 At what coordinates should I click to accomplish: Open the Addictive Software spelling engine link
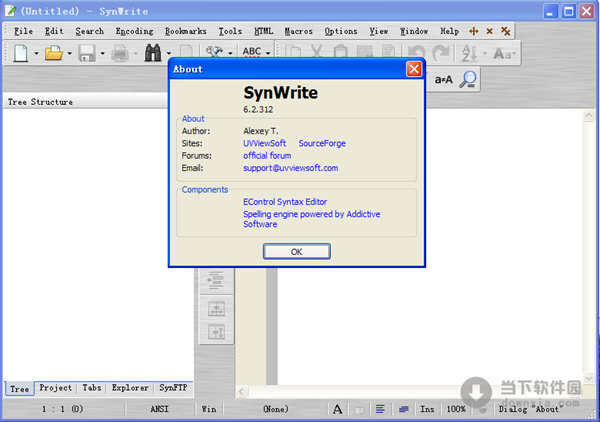click(x=311, y=219)
